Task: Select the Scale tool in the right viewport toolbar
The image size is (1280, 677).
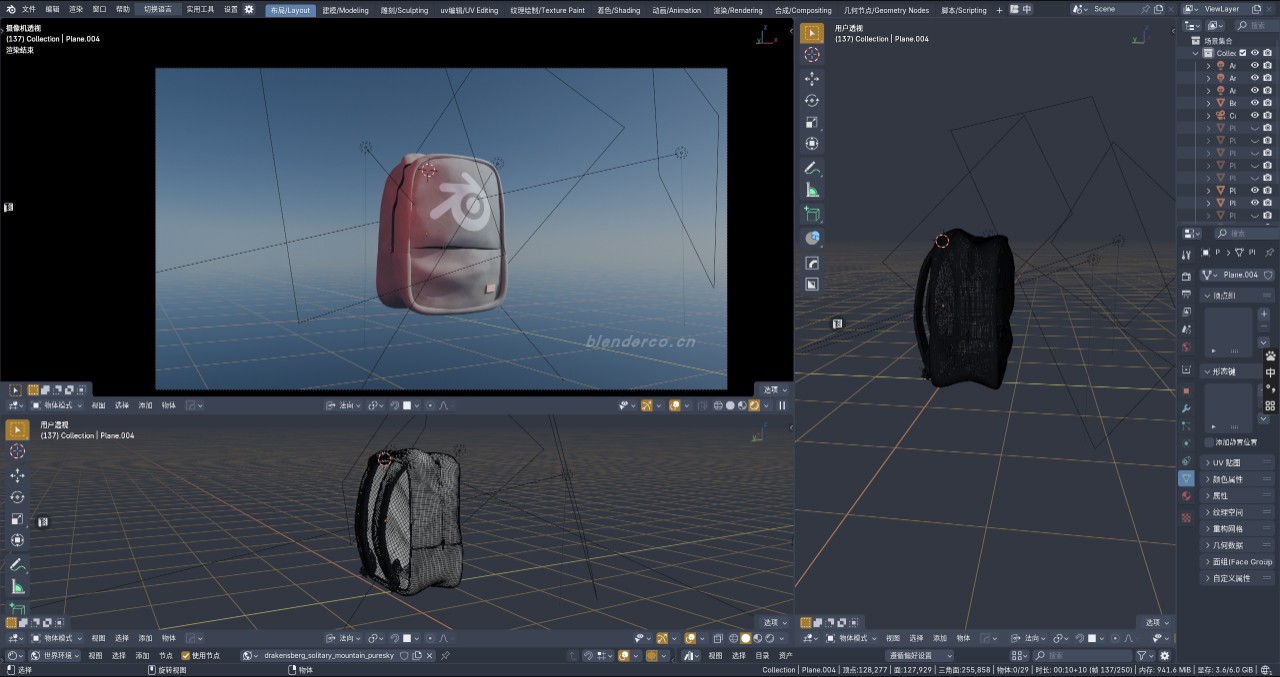Action: tap(812, 122)
